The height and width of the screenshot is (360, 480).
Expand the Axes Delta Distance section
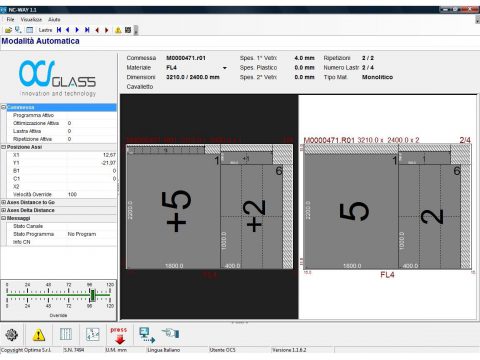[4, 210]
